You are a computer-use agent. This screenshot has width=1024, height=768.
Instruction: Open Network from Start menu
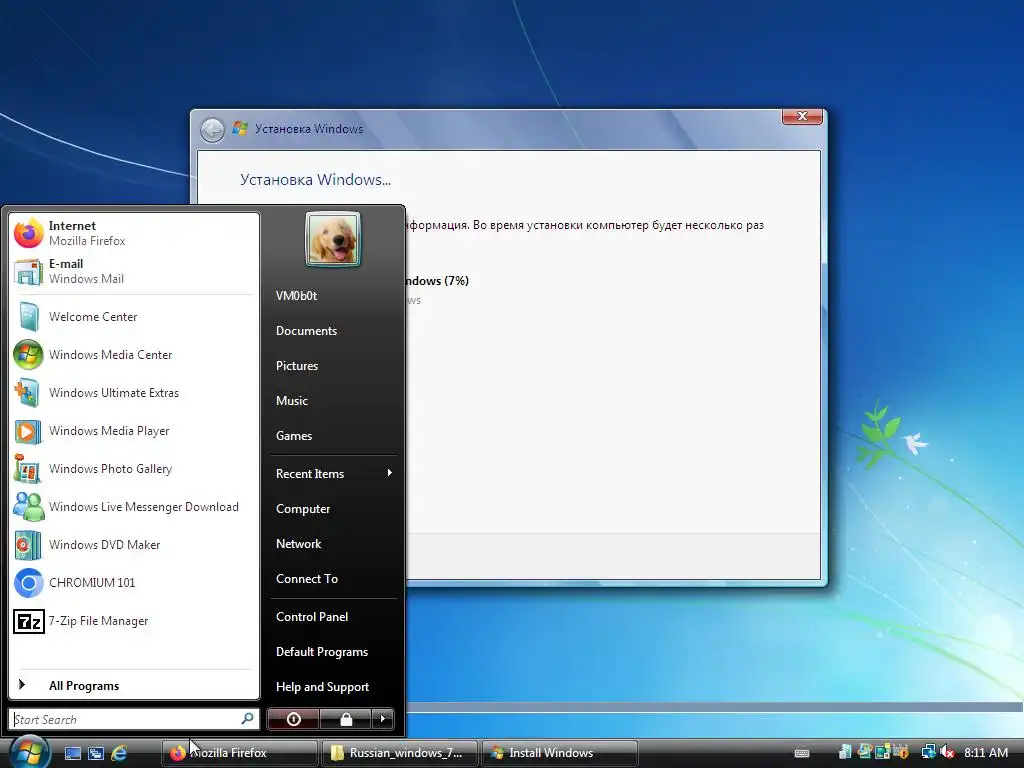[x=333, y=543]
